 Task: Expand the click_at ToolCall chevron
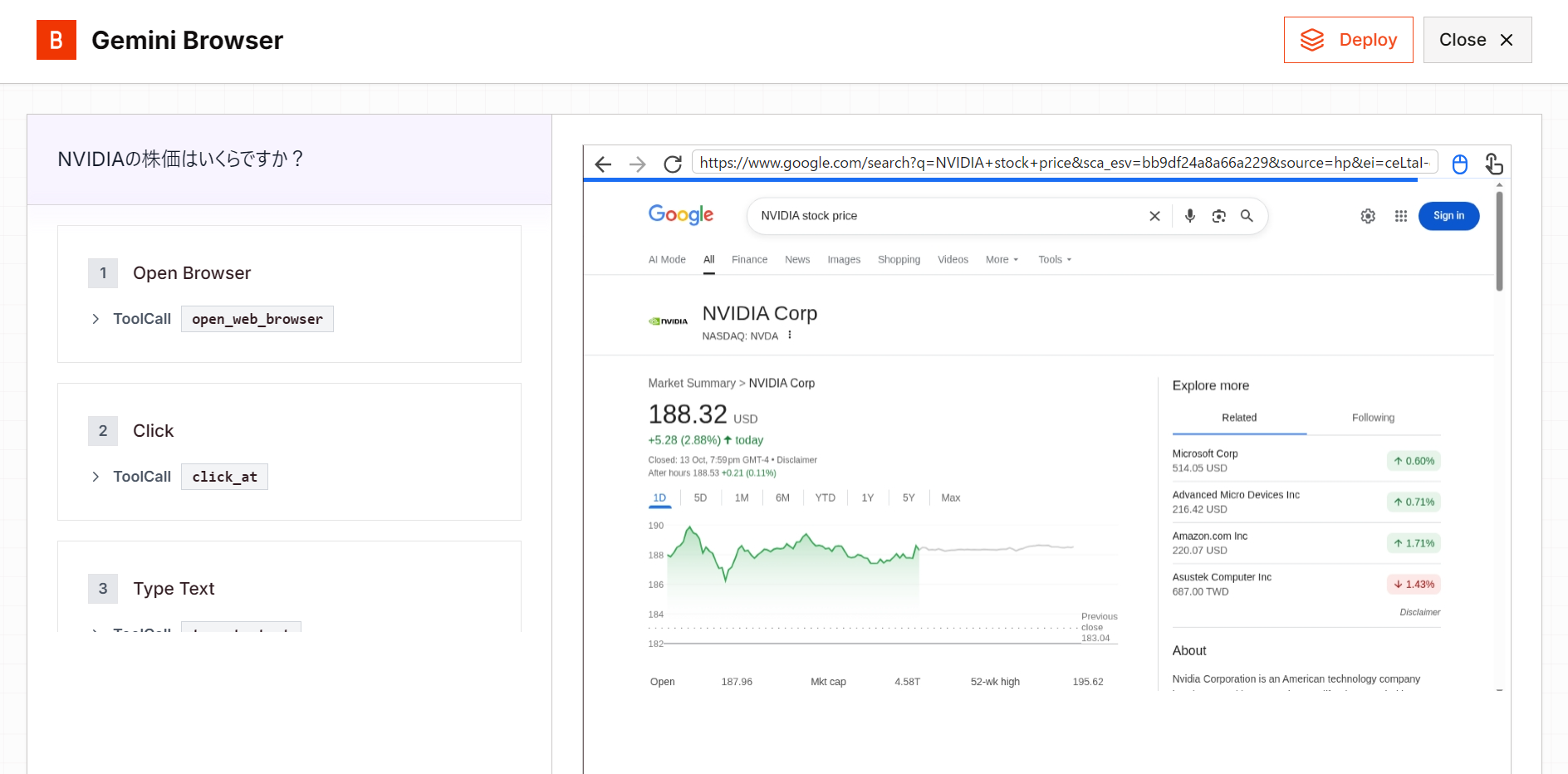pos(96,477)
